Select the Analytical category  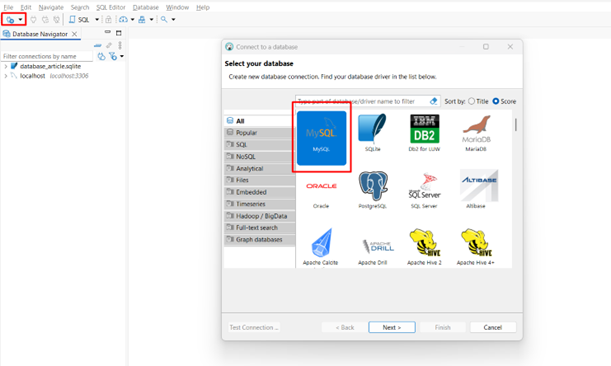[259, 168]
